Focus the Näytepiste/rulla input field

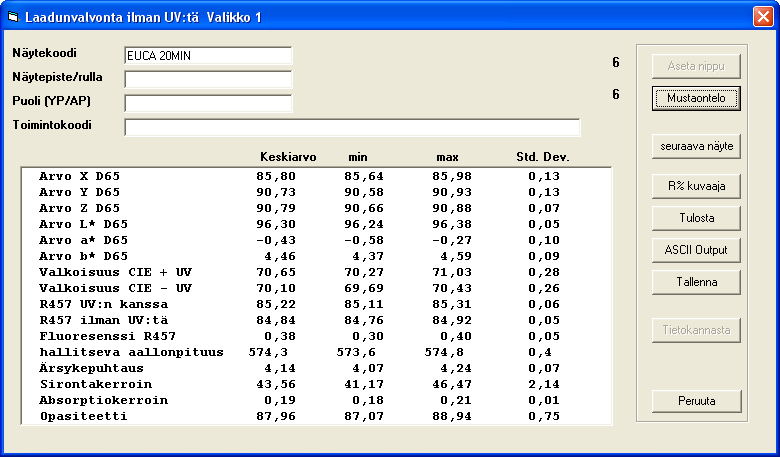coord(208,80)
